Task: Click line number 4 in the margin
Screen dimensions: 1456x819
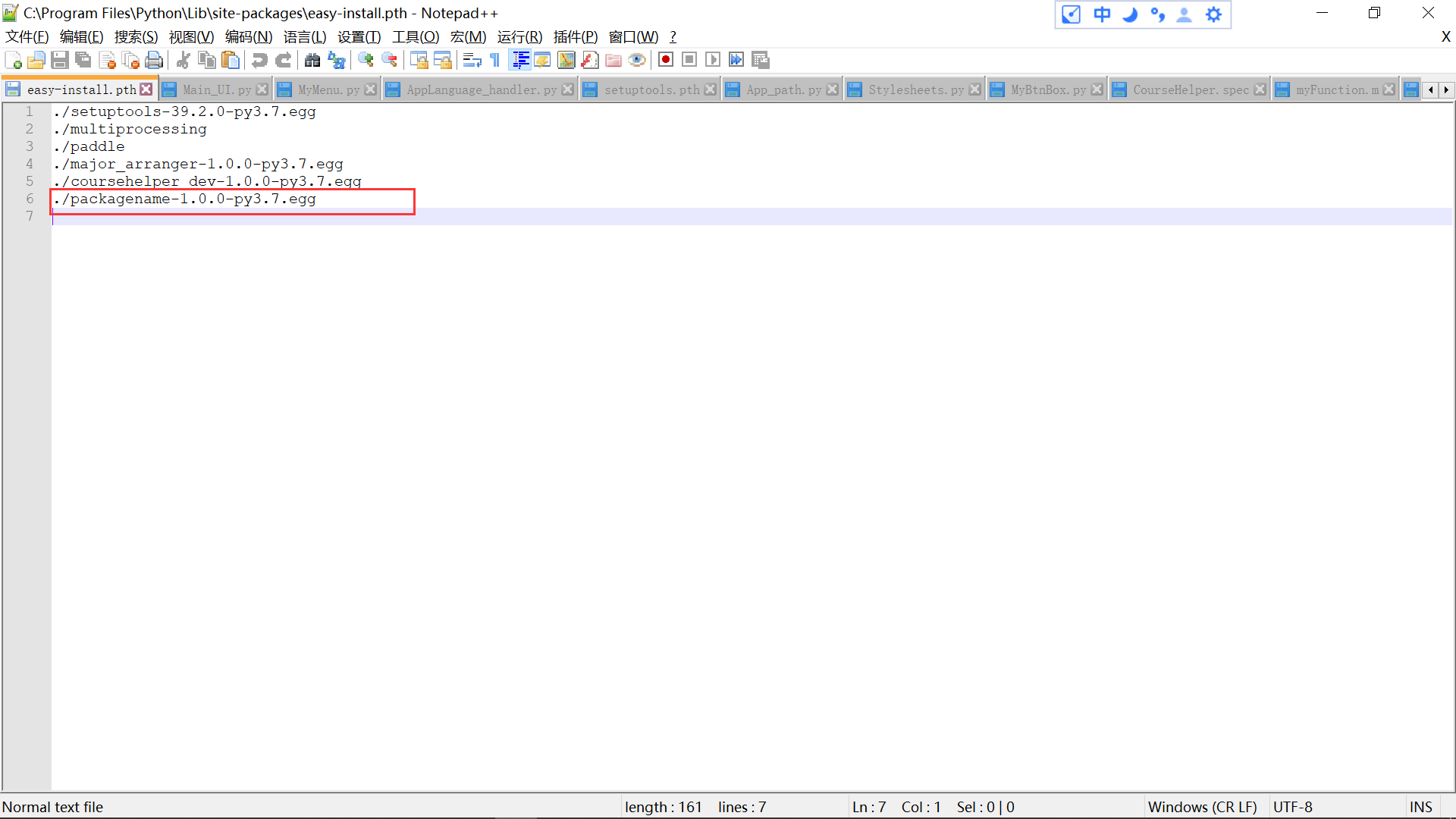Action: click(30, 163)
